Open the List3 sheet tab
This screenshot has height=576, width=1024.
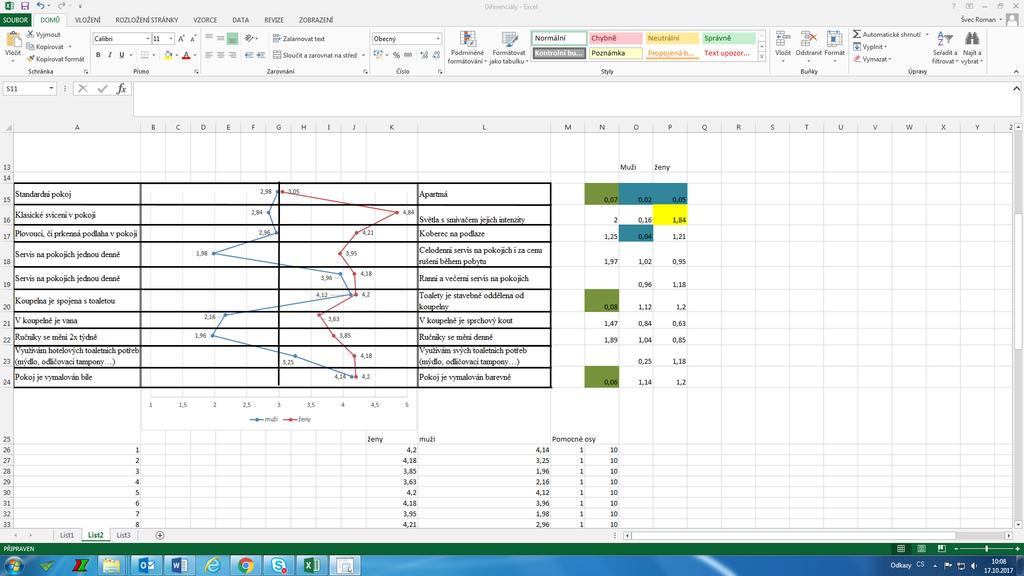[123, 535]
